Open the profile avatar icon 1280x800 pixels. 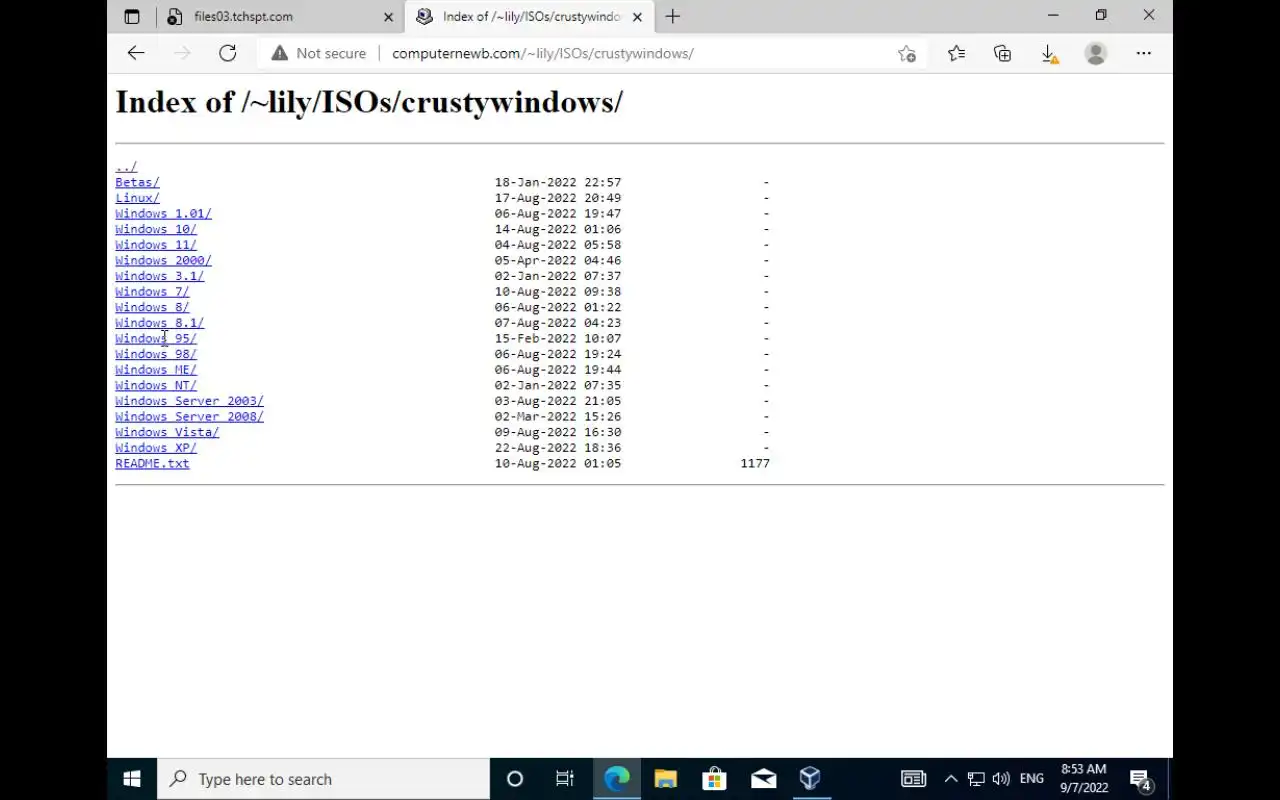click(1096, 53)
